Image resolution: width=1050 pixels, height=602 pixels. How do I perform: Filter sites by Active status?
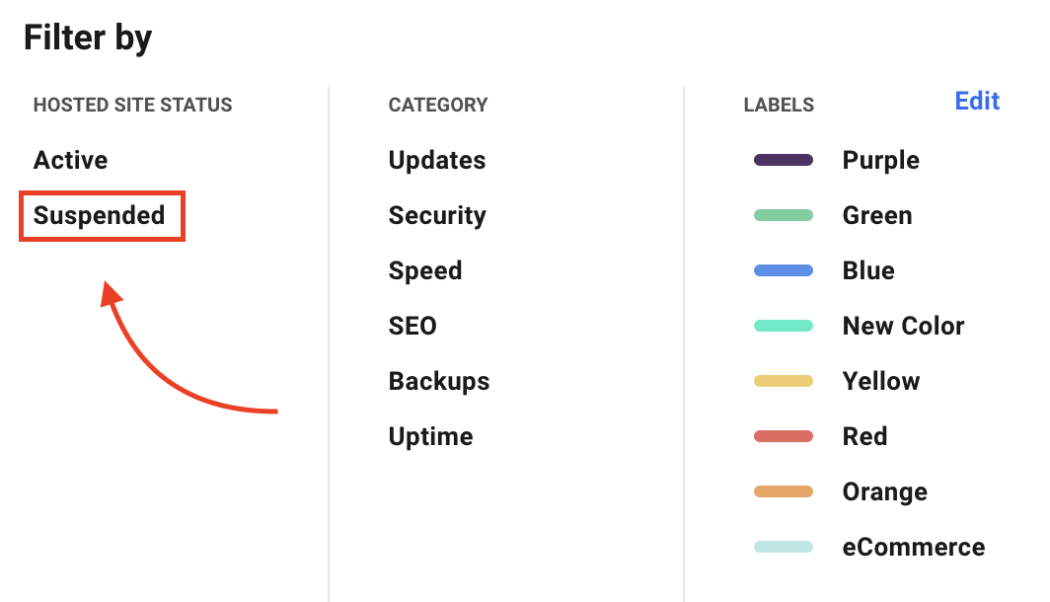[x=70, y=160]
